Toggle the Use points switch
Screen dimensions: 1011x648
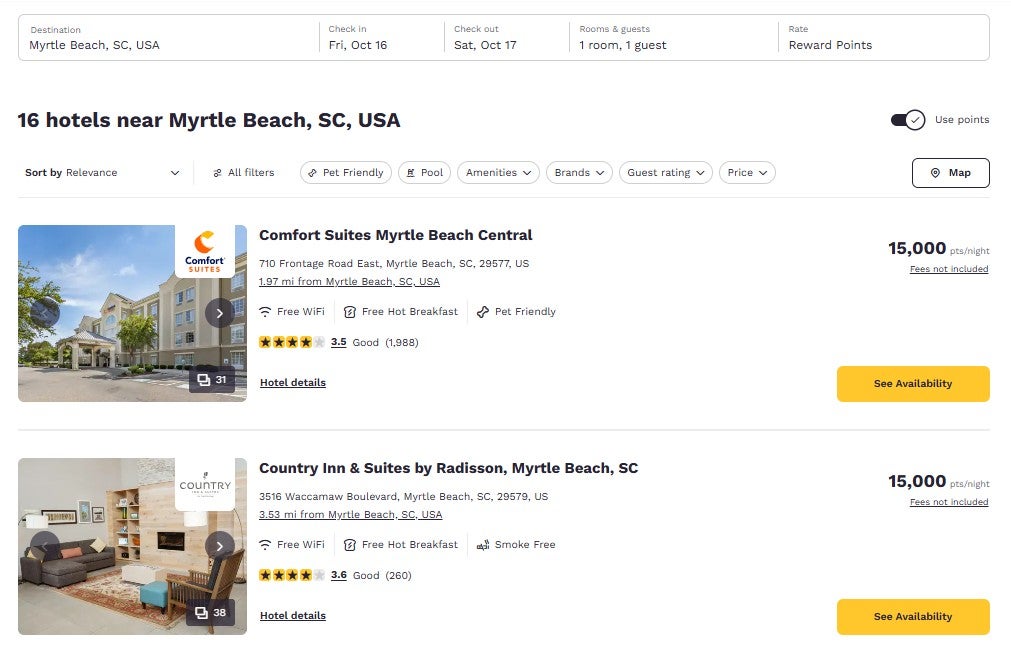pos(908,120)
